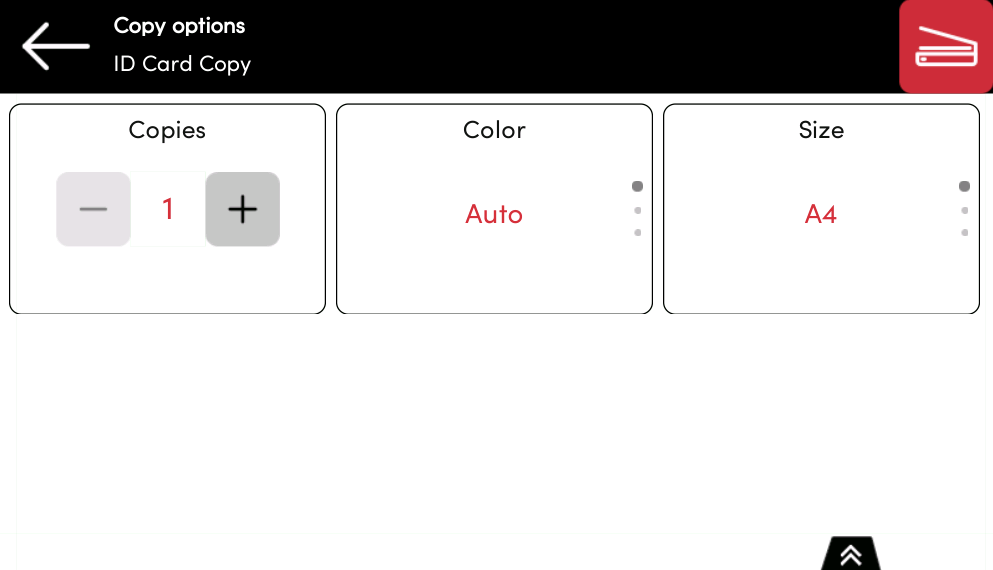993x570 pixels.
Task: Expand more options with the double chevron
Action: click(x=851, y=555)
